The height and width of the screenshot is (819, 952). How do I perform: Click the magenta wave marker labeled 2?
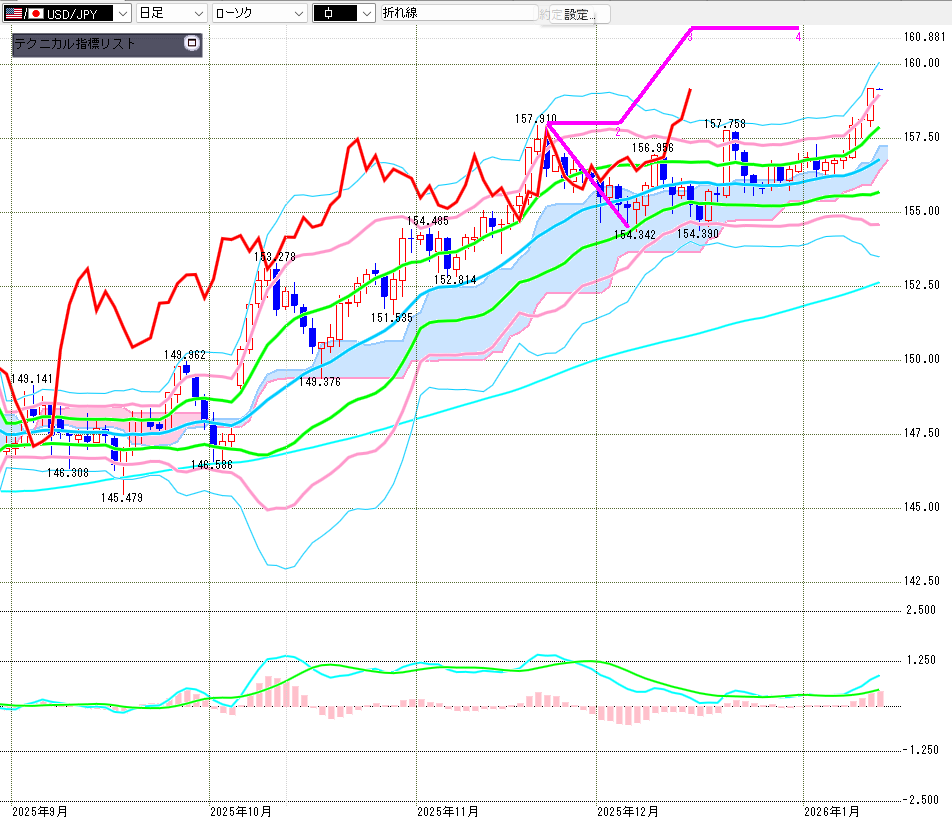pos(618,132)
